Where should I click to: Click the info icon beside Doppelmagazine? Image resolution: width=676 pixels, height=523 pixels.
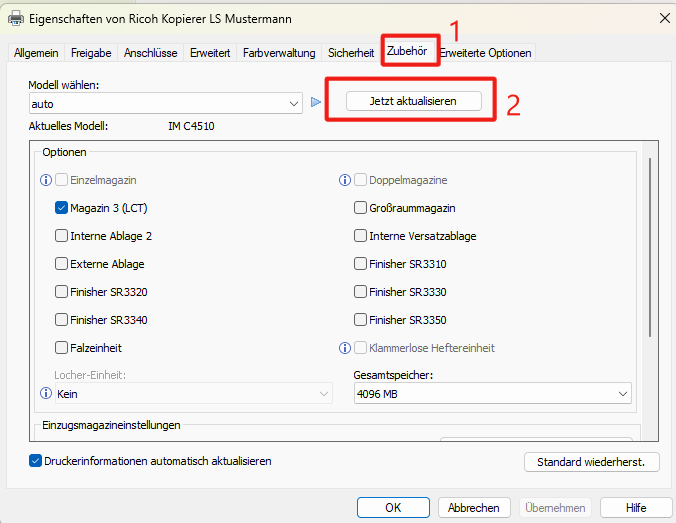pyautogui.click(x=345, y=180)
